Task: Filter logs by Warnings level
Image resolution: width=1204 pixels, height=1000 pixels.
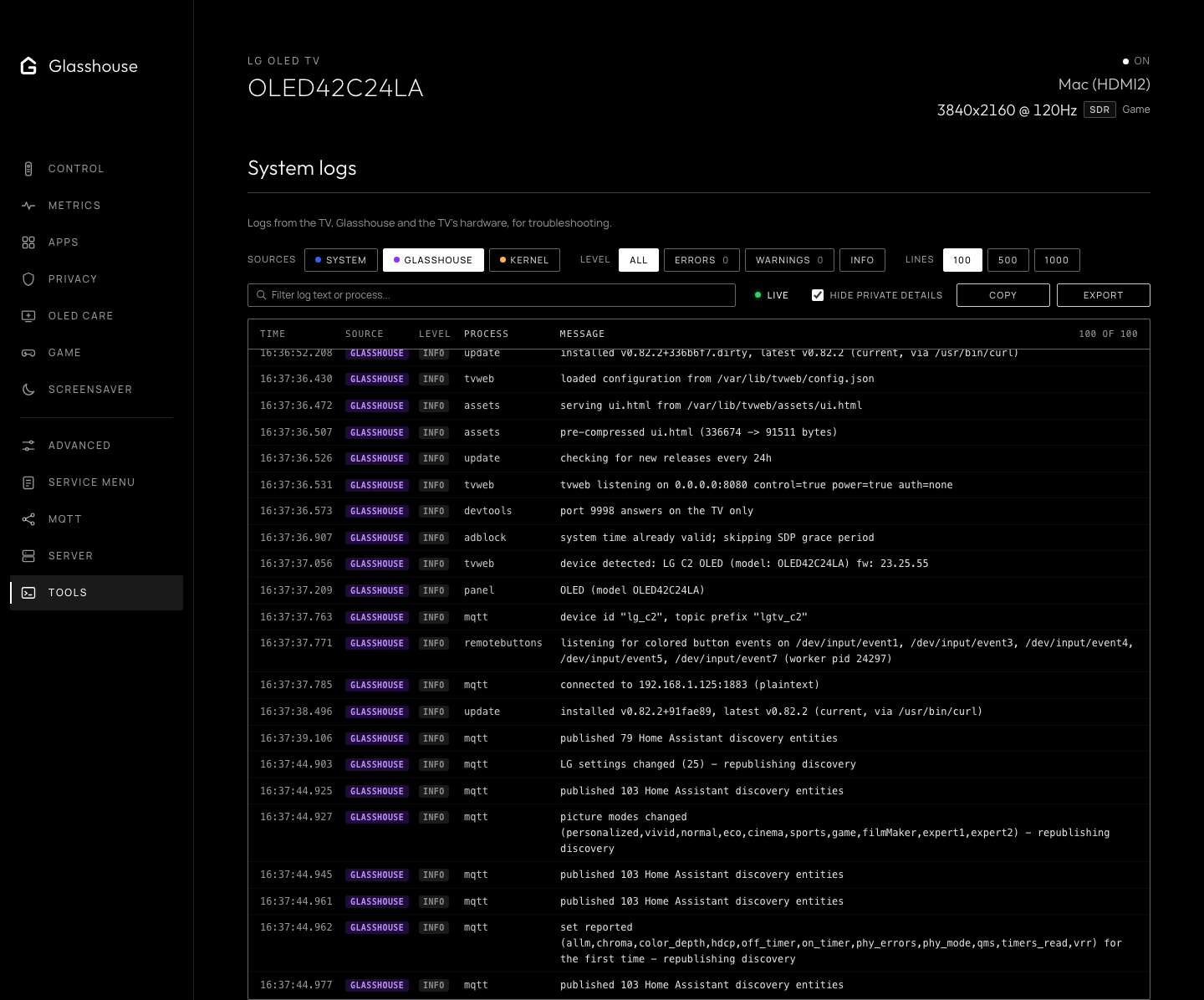Action: click(x=789, y=260)
